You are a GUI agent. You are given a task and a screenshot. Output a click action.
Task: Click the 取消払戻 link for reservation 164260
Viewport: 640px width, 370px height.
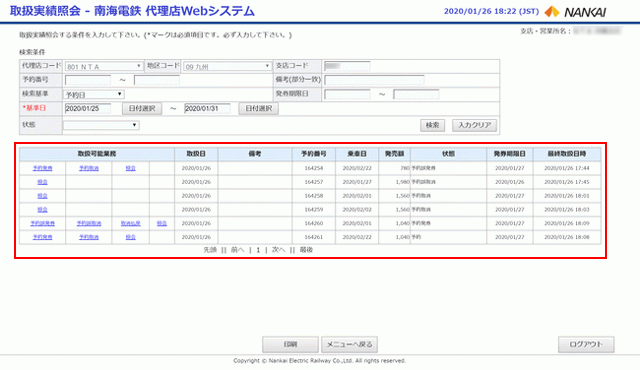pos(131,223)
